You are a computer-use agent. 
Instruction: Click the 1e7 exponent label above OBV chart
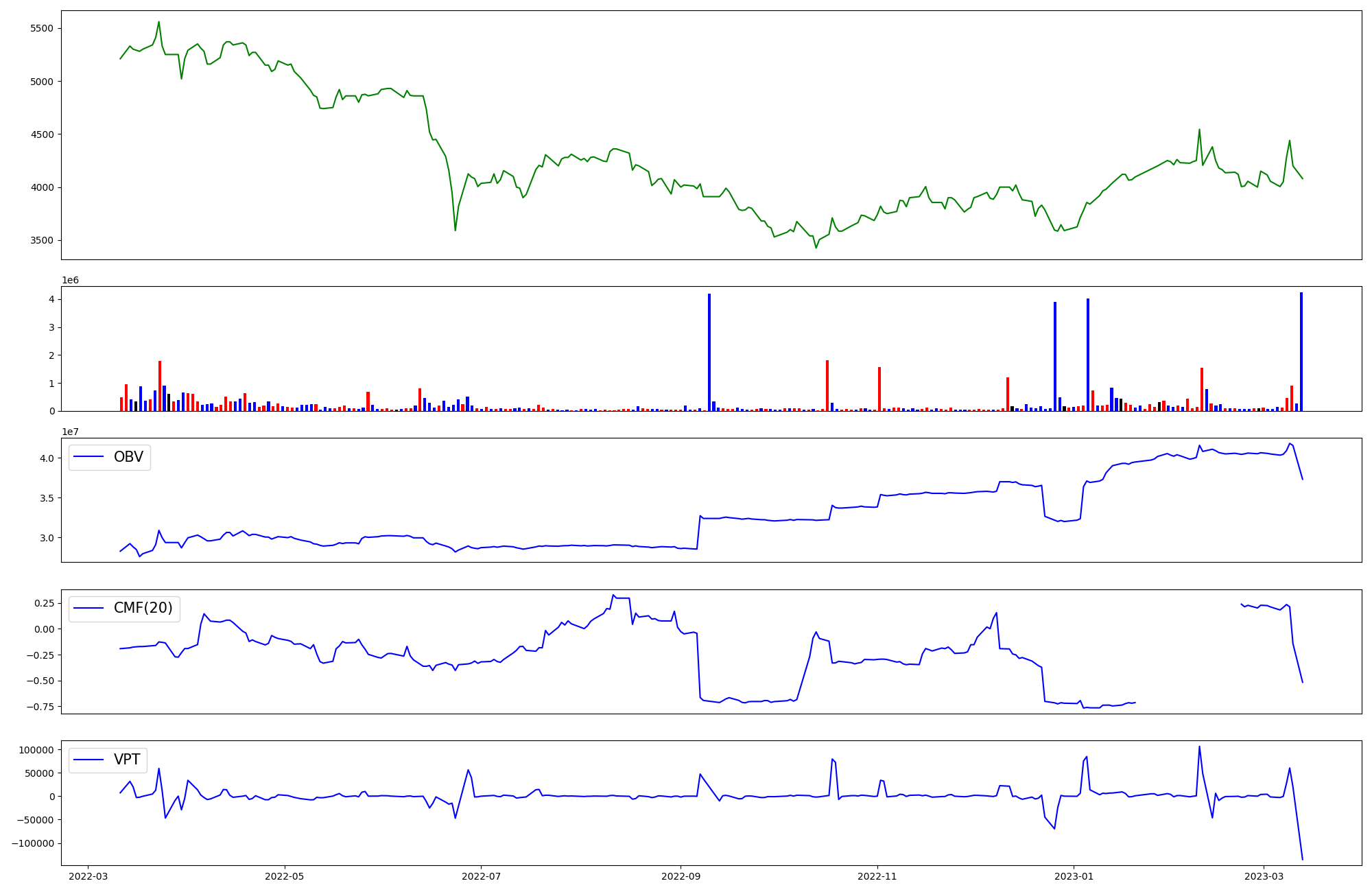coord(70,432)
